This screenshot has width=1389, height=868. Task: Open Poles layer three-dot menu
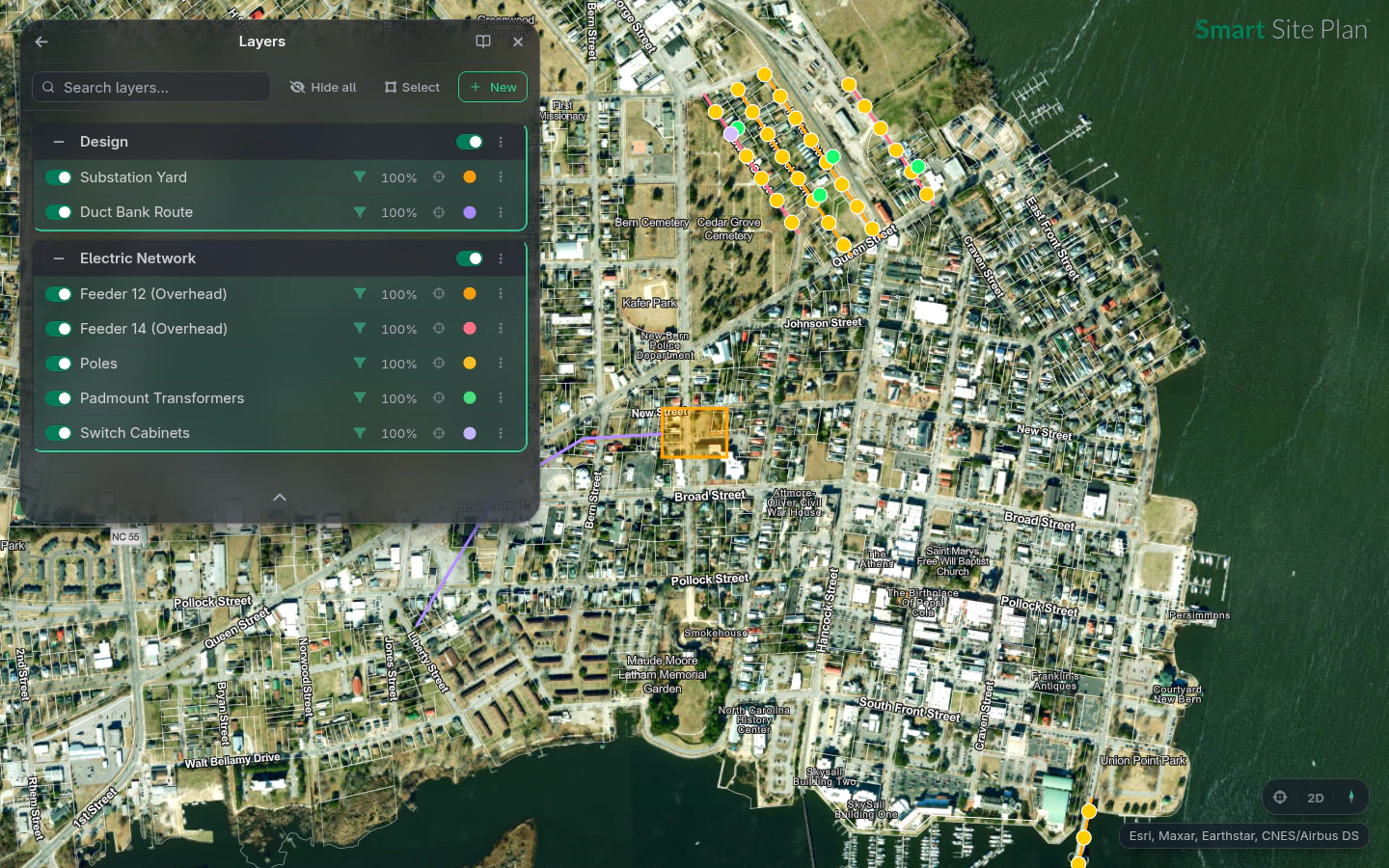[x=501, y=364]
